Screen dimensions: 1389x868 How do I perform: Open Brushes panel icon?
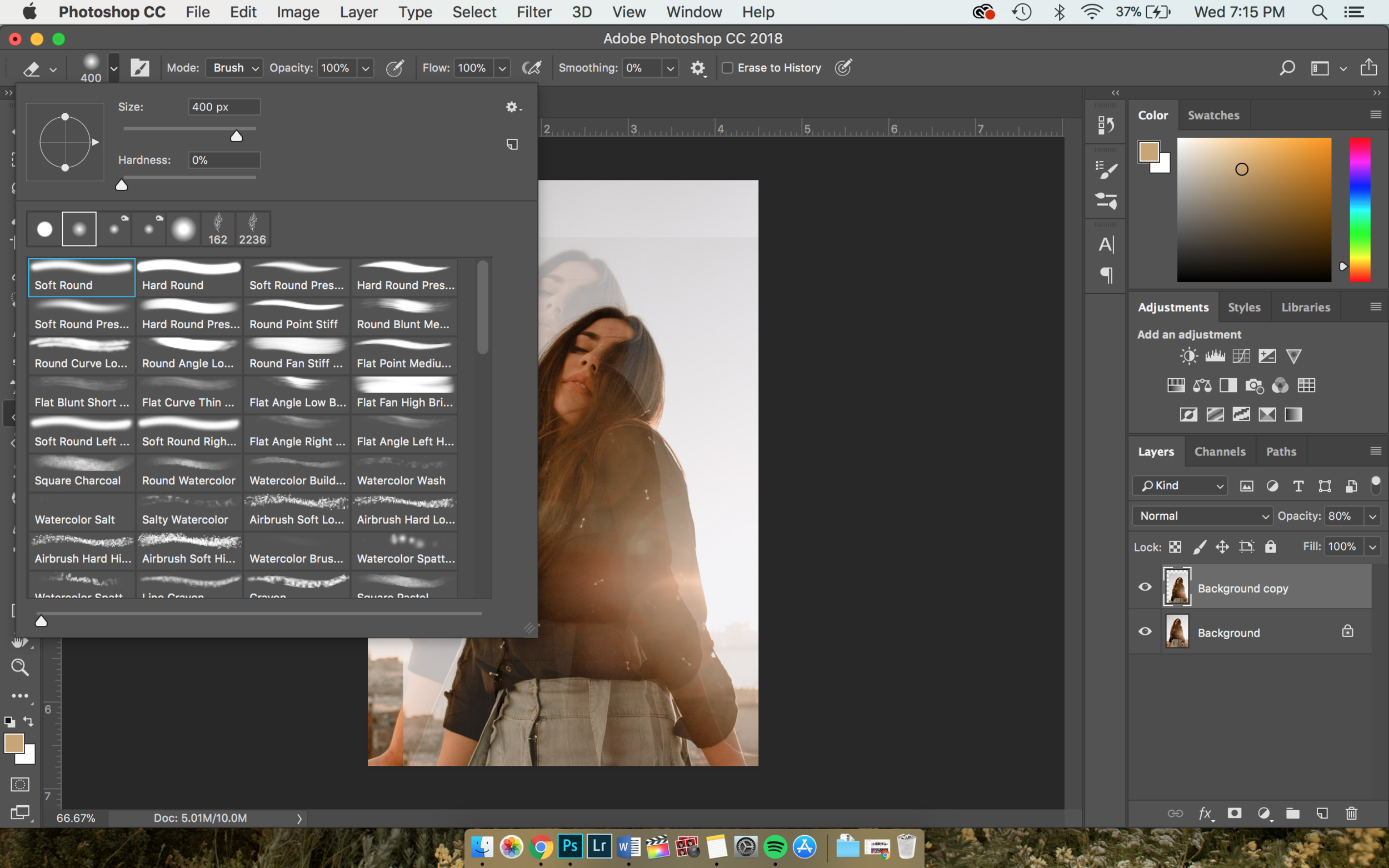click(x=1105, y=170)
